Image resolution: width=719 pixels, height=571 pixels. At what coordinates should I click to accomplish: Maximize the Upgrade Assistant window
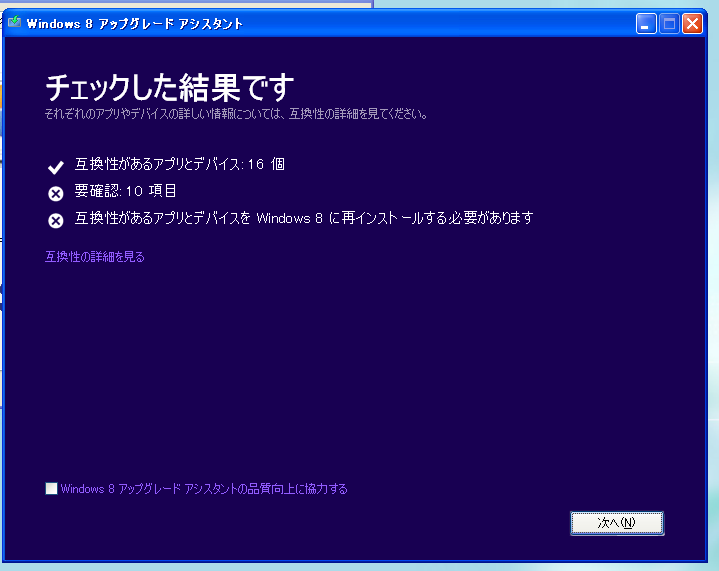tap(669, 23)
